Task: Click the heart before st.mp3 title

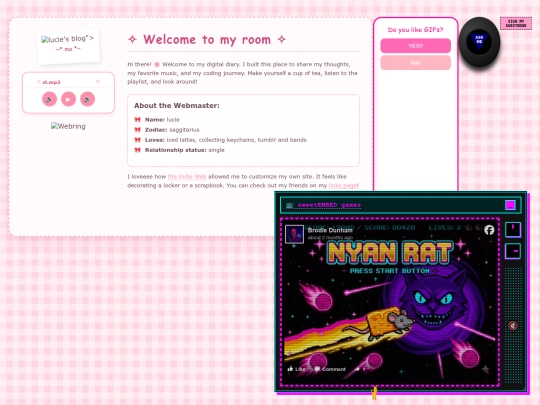Action: [39, 82]
